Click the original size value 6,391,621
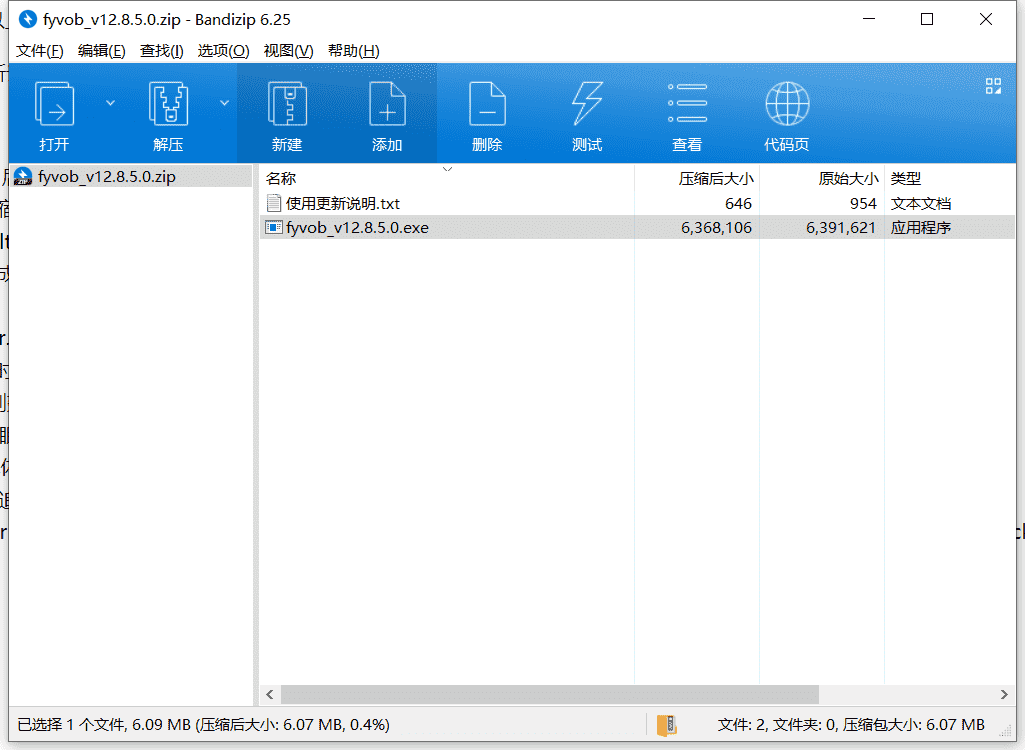This screenshot has width=1025, height=750. [841, 228]
